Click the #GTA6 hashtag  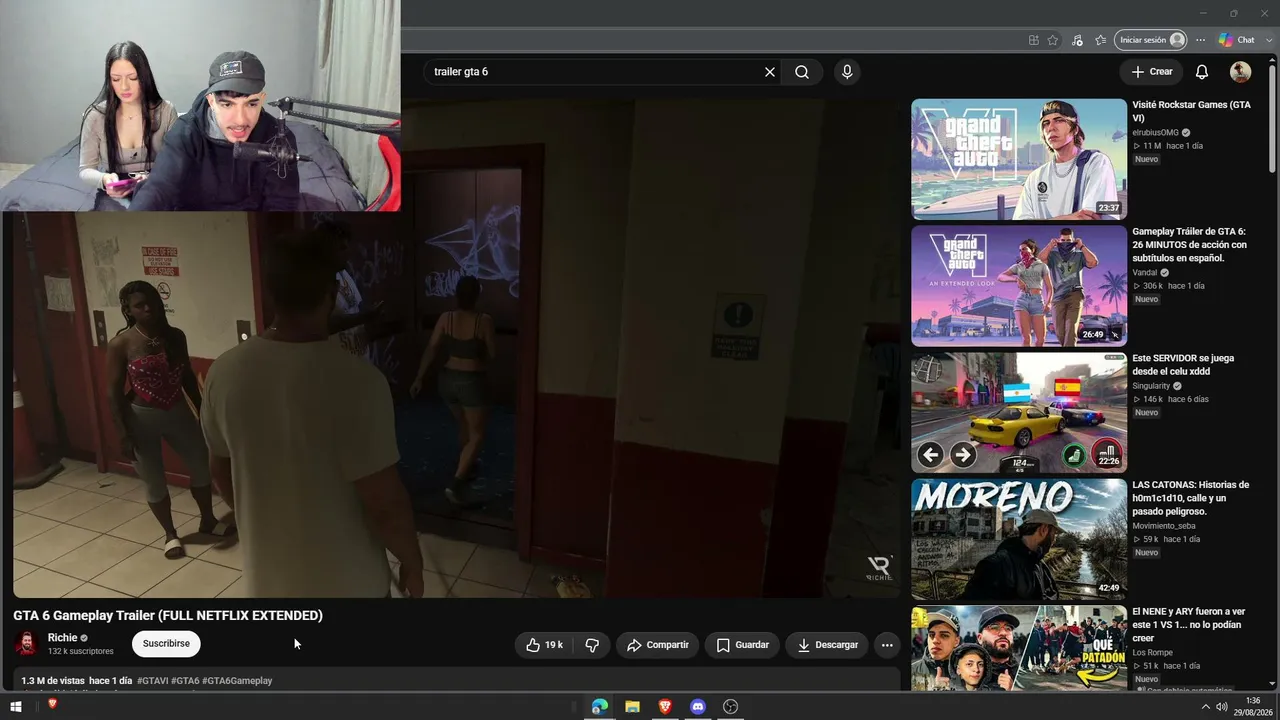185,681
